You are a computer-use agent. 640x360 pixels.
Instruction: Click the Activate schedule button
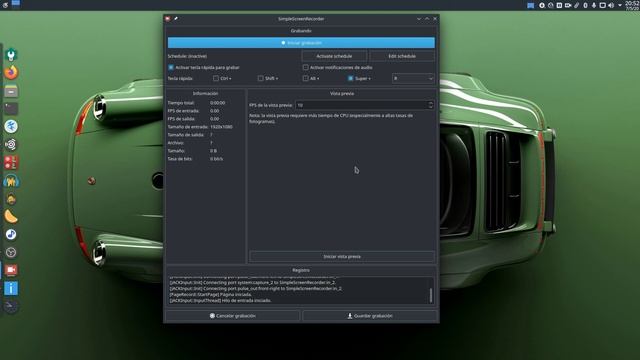click(x=334, y=56)
